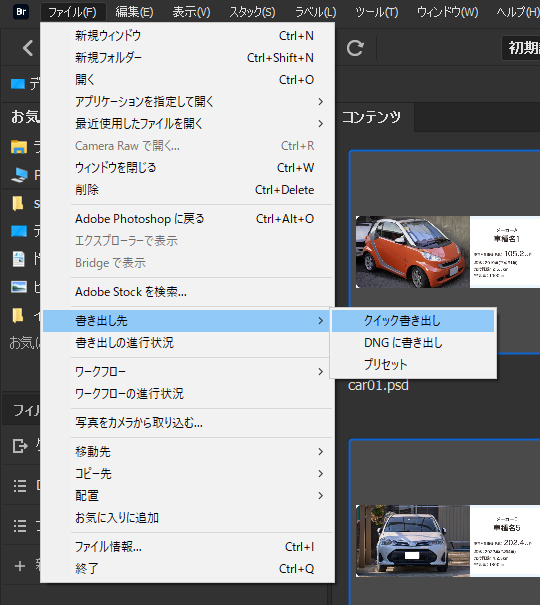Open the 表示(V) menu
Viewport: 540px width, 605px height.
(x=191, y=12)
